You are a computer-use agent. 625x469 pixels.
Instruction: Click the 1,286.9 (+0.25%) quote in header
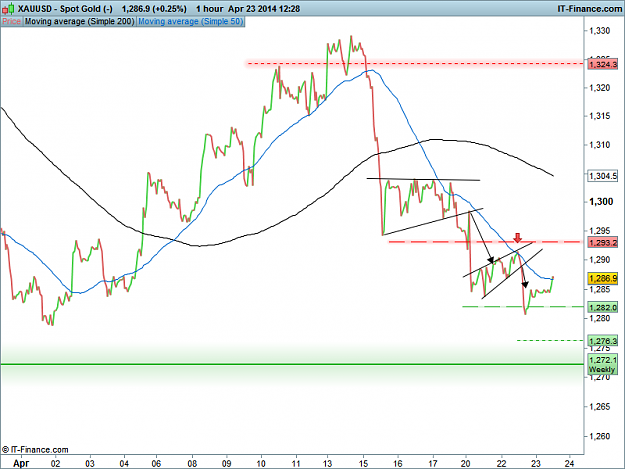pyautogui.click(x=154, y=8)
